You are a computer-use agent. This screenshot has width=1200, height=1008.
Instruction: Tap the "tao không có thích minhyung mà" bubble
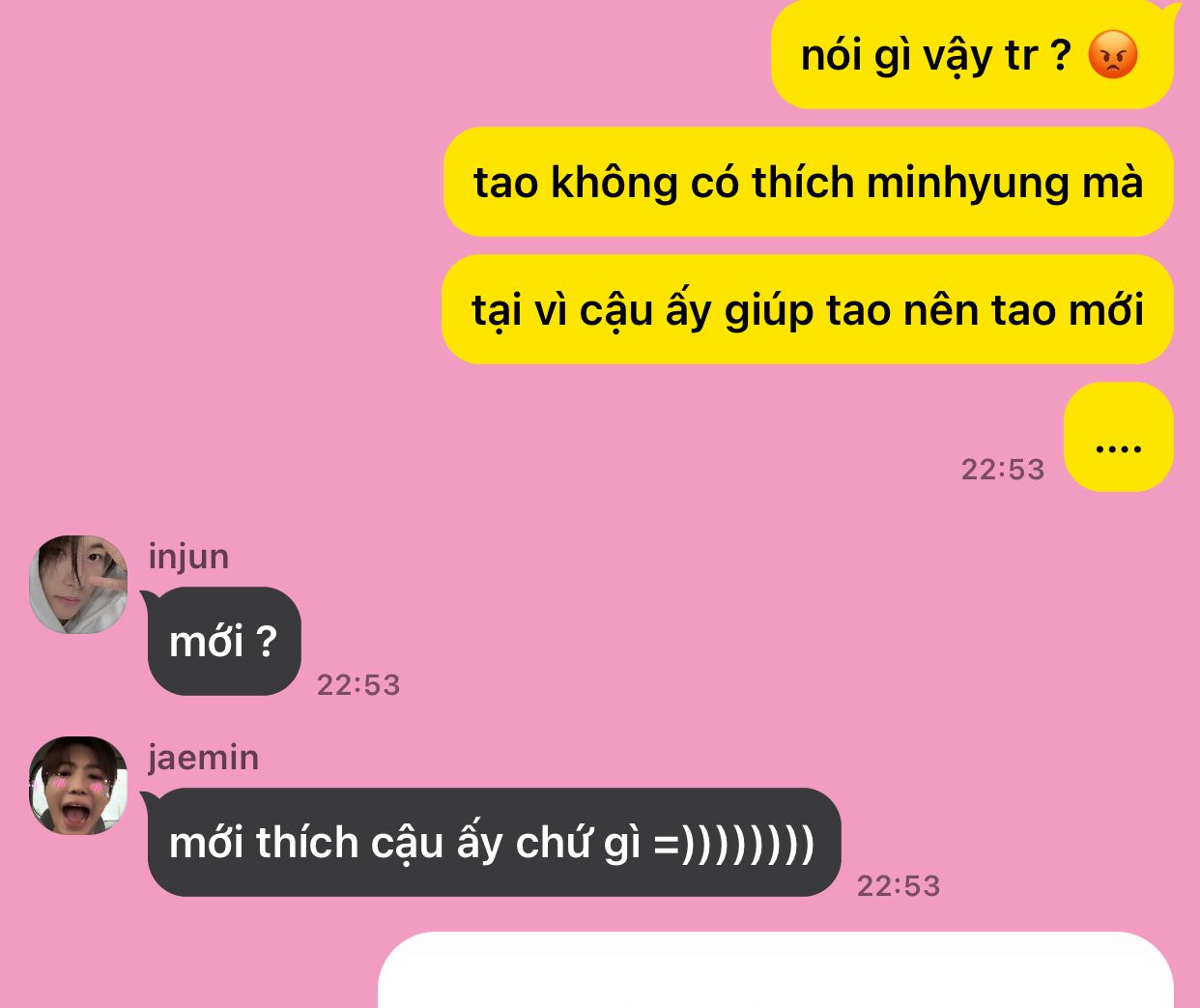tap(808, 182)
